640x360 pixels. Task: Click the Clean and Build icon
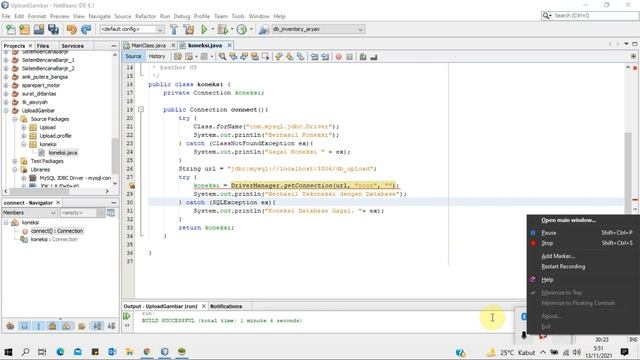tap(189, 29)
